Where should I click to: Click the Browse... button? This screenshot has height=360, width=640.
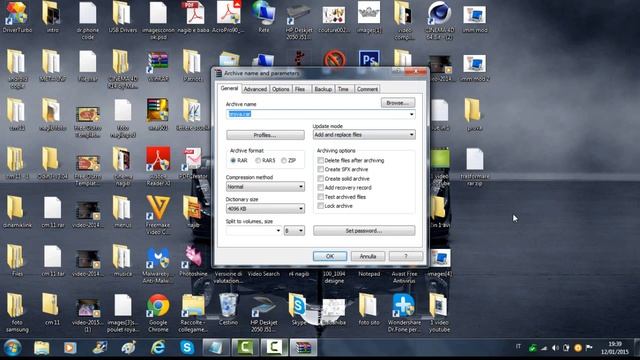click(x=398, y=102)
